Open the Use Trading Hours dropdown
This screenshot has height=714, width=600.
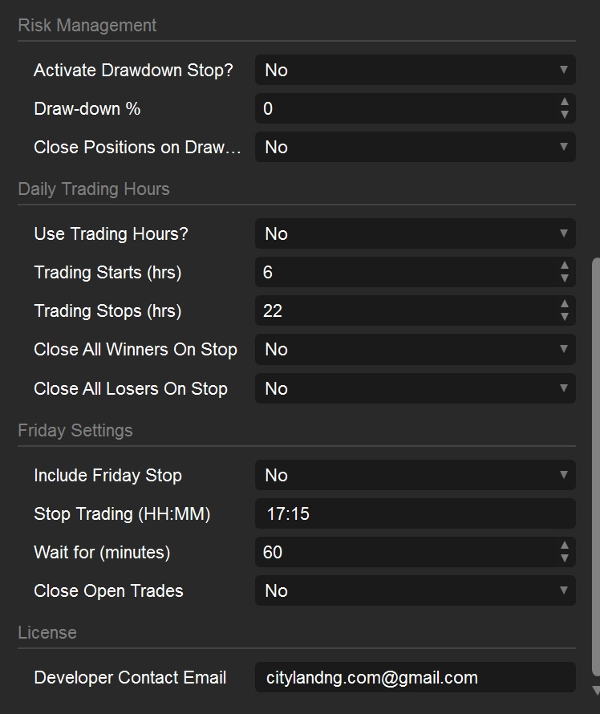coord(415,234)
